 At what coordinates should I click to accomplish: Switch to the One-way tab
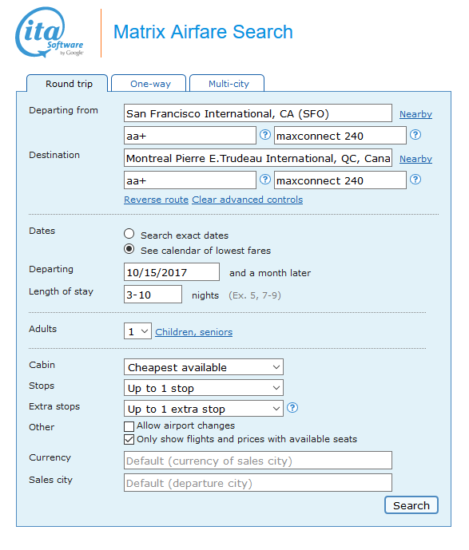tap(149, 83)
